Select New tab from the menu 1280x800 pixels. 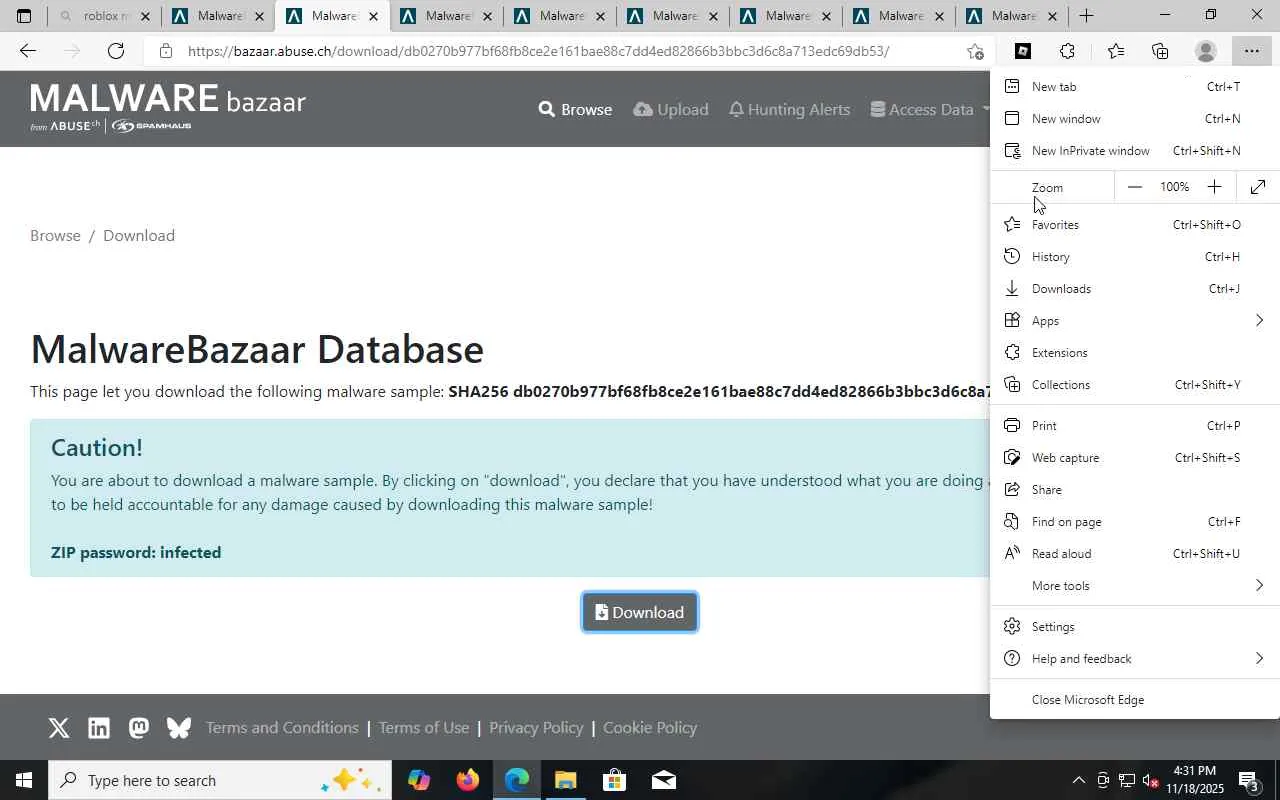click(1135, 87)
